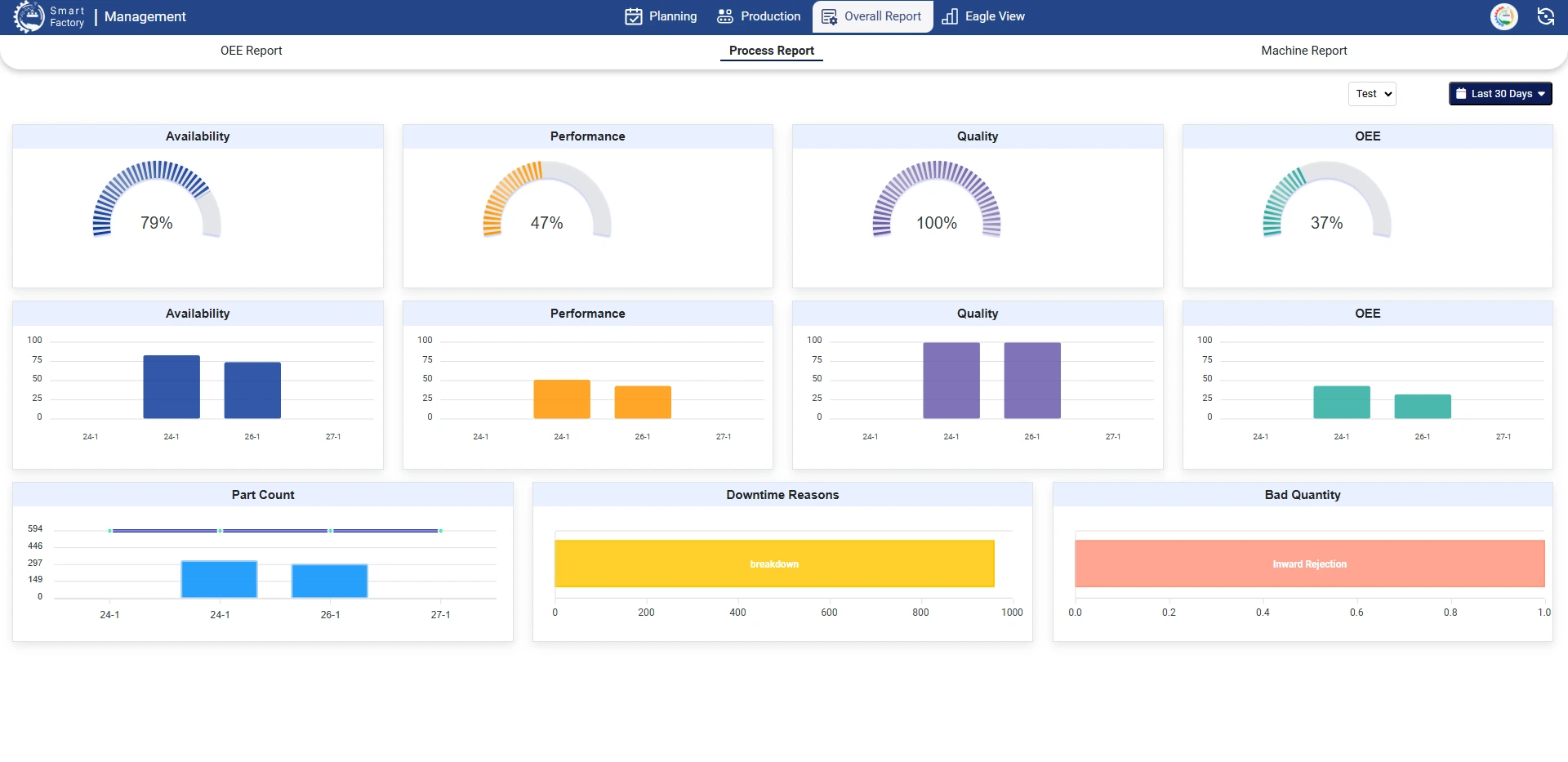Click the OEE bar chart card title

point(1368,314)
